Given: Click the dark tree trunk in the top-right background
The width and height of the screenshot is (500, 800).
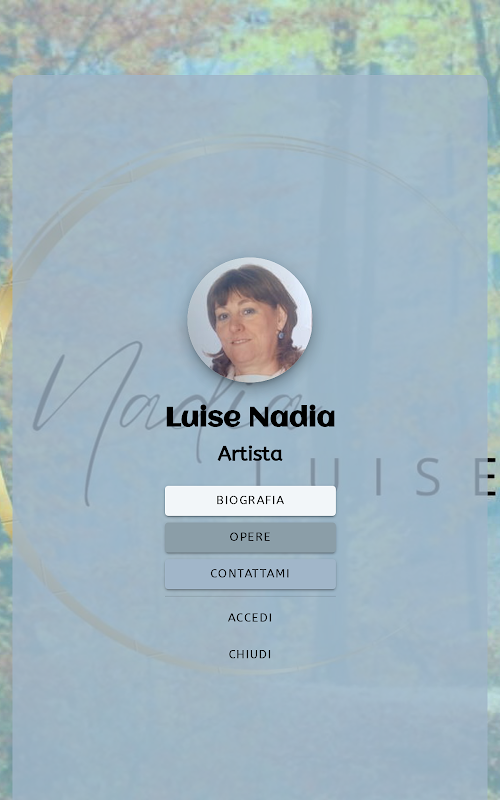Looking at the screenshot, I should 483,41.
